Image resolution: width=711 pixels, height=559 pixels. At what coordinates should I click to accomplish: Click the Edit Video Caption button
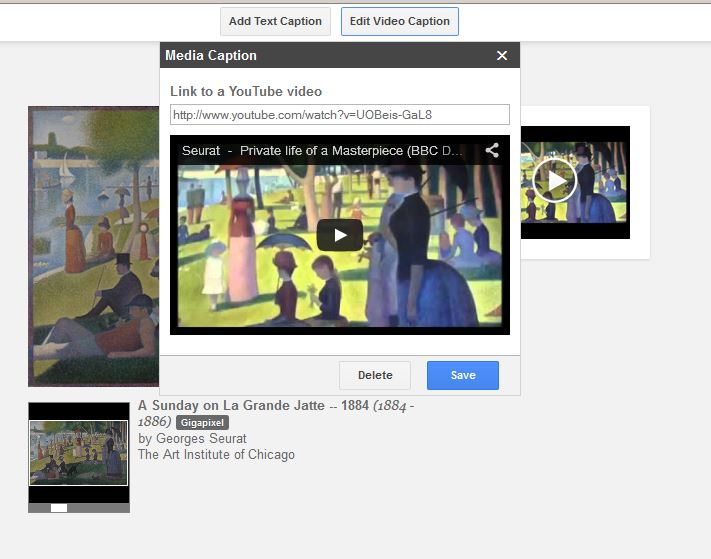point(399,21)
